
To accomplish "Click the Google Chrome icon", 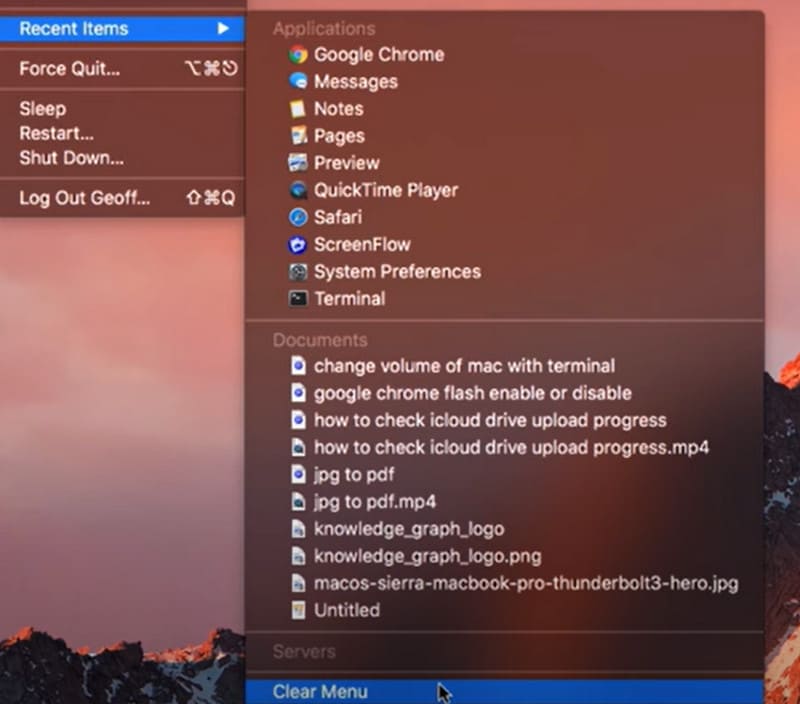I will (298, 55).
